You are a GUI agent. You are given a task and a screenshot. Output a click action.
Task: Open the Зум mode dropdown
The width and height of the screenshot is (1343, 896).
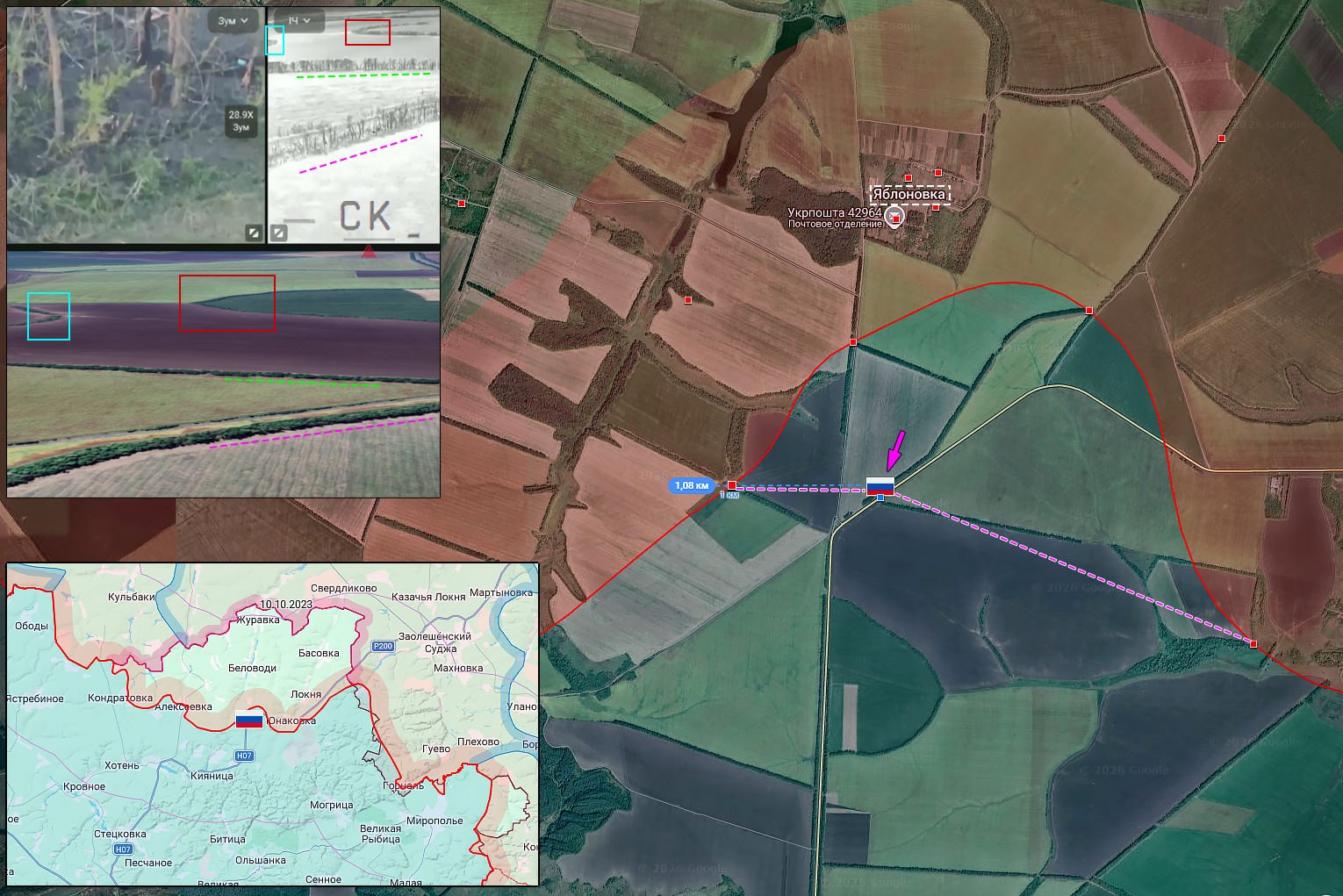click(x=233, y=20)
